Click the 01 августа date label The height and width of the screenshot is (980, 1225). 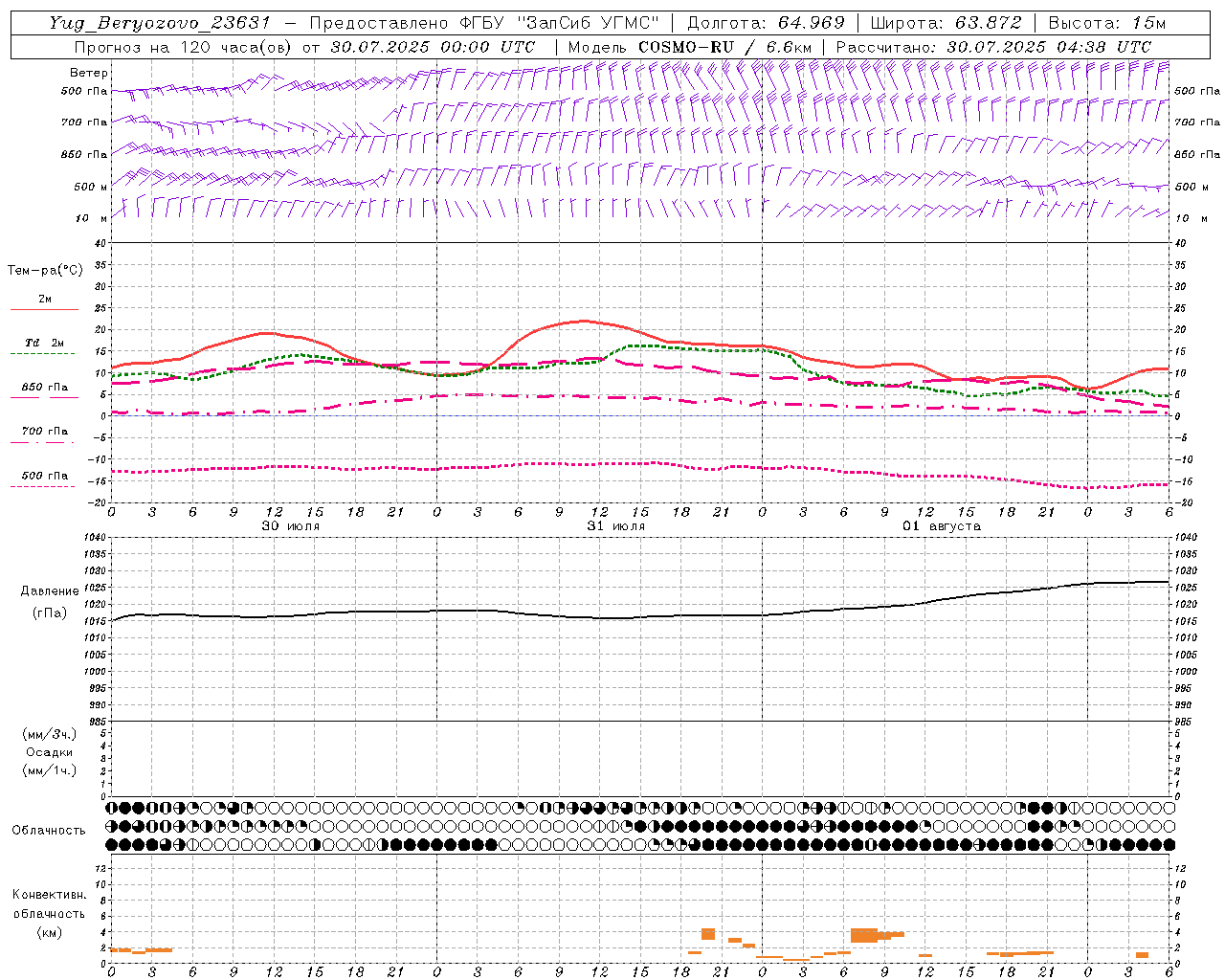pos(942,526)
